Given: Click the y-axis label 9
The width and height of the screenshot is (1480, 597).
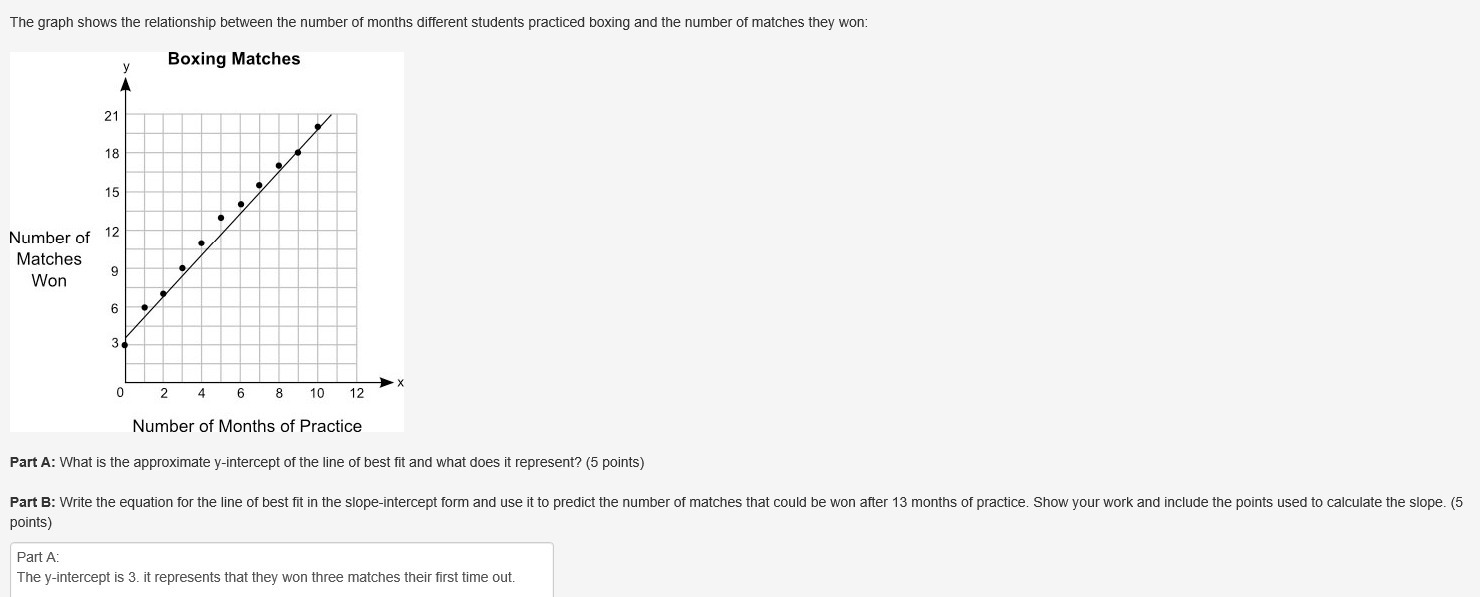Looking at the screenshot, I should pos(115,270).
